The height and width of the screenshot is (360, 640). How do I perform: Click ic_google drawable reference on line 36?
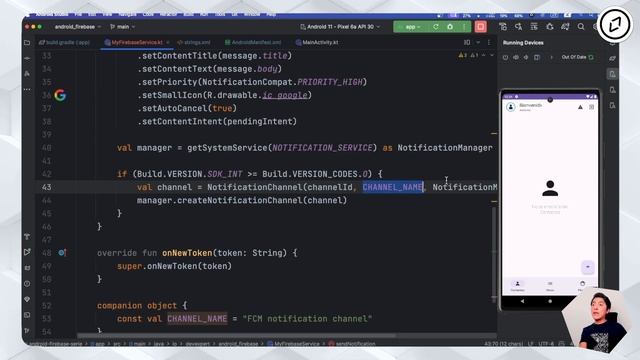284,95
